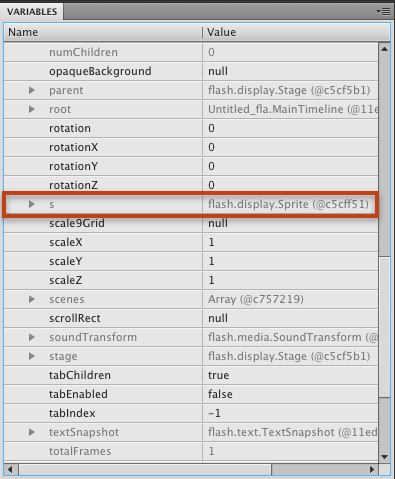Switch to the VARIABLES tab
Viewport: 395px width, 479px height.
32,12
